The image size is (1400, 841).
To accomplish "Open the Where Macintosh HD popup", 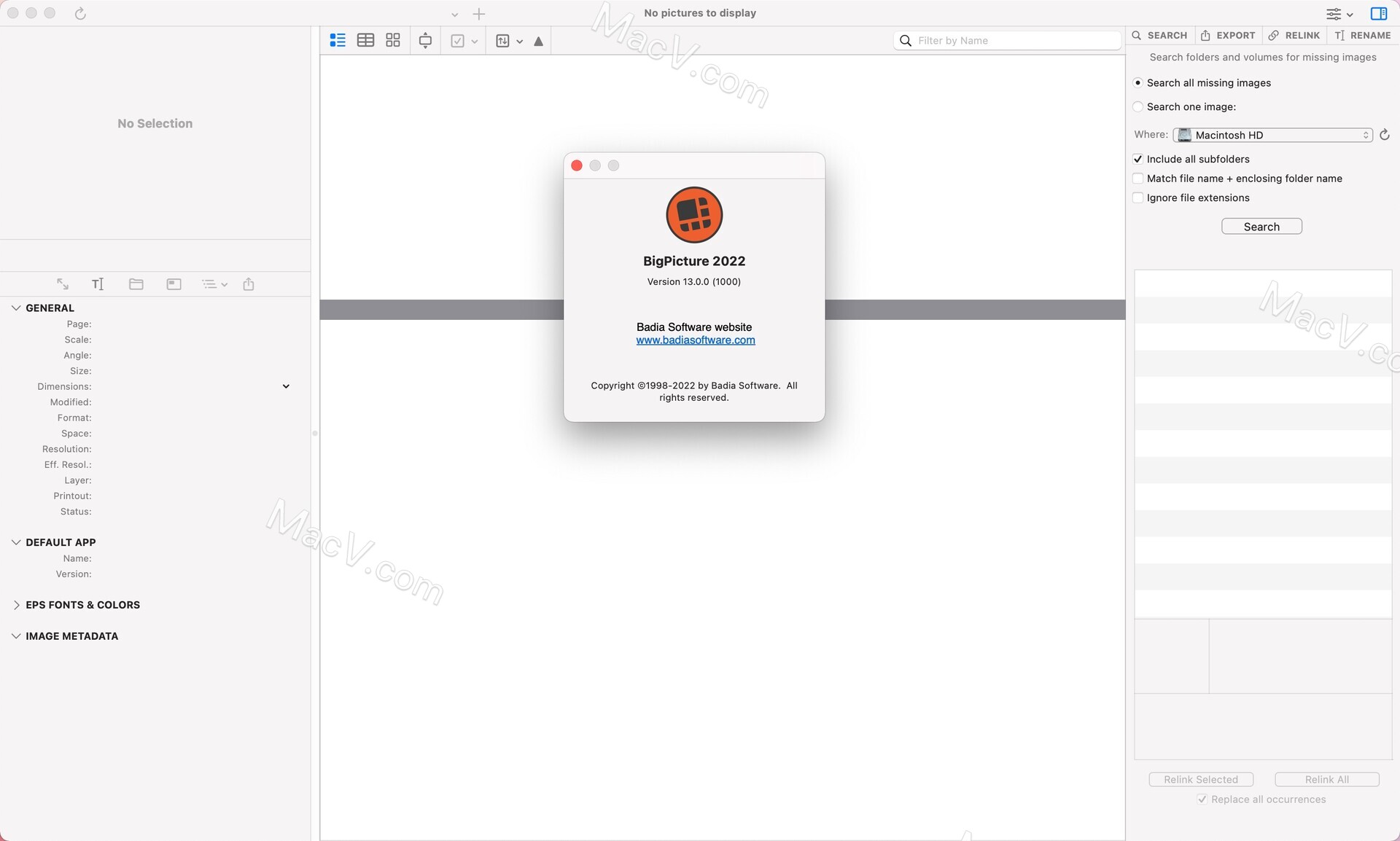I will pyautogui.click(x=1272, y=135).
